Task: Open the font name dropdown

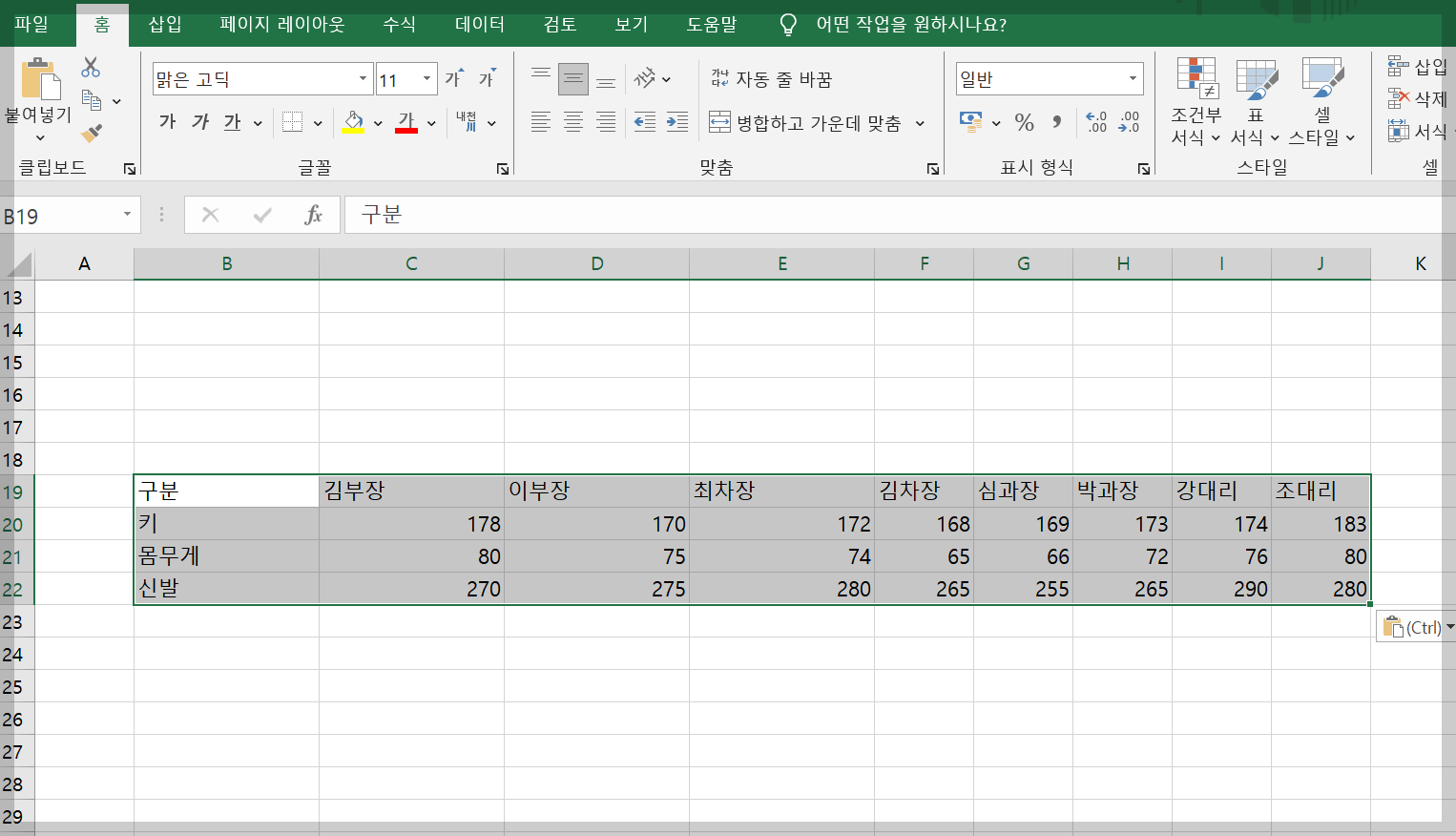Action: [362, 78]
